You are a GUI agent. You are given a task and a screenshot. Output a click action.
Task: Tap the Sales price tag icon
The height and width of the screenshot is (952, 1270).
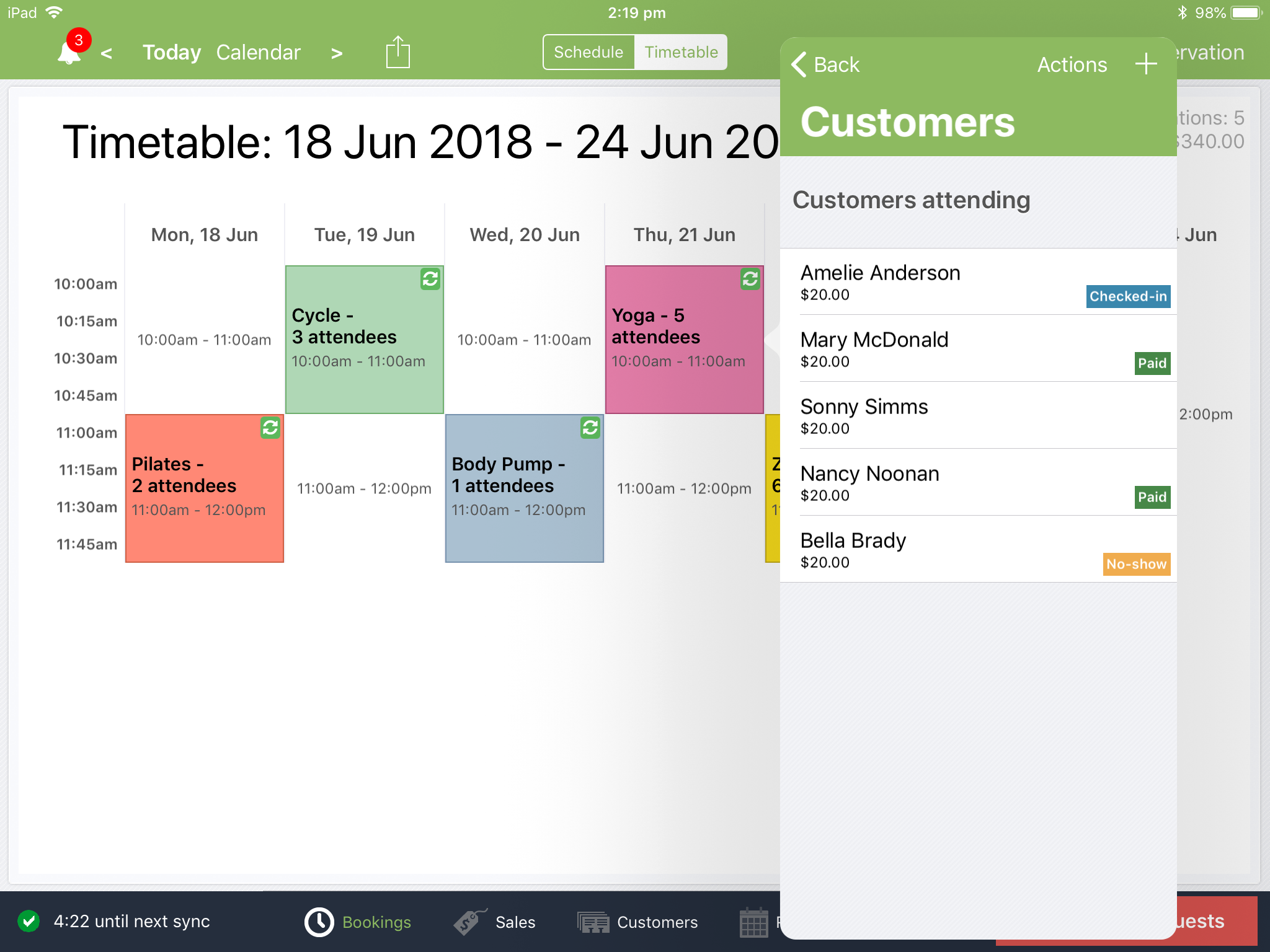point(469,922)
